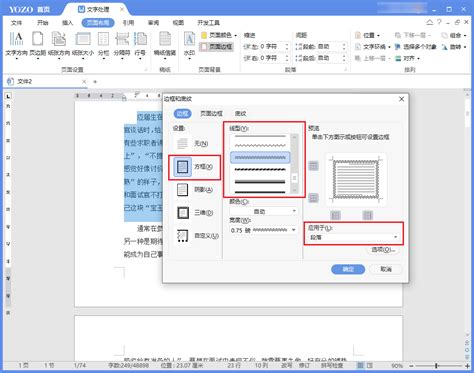Select the 三维(D) 3D border setting
Viewport: 474px width, 373px height.
(x=194, y=213)
